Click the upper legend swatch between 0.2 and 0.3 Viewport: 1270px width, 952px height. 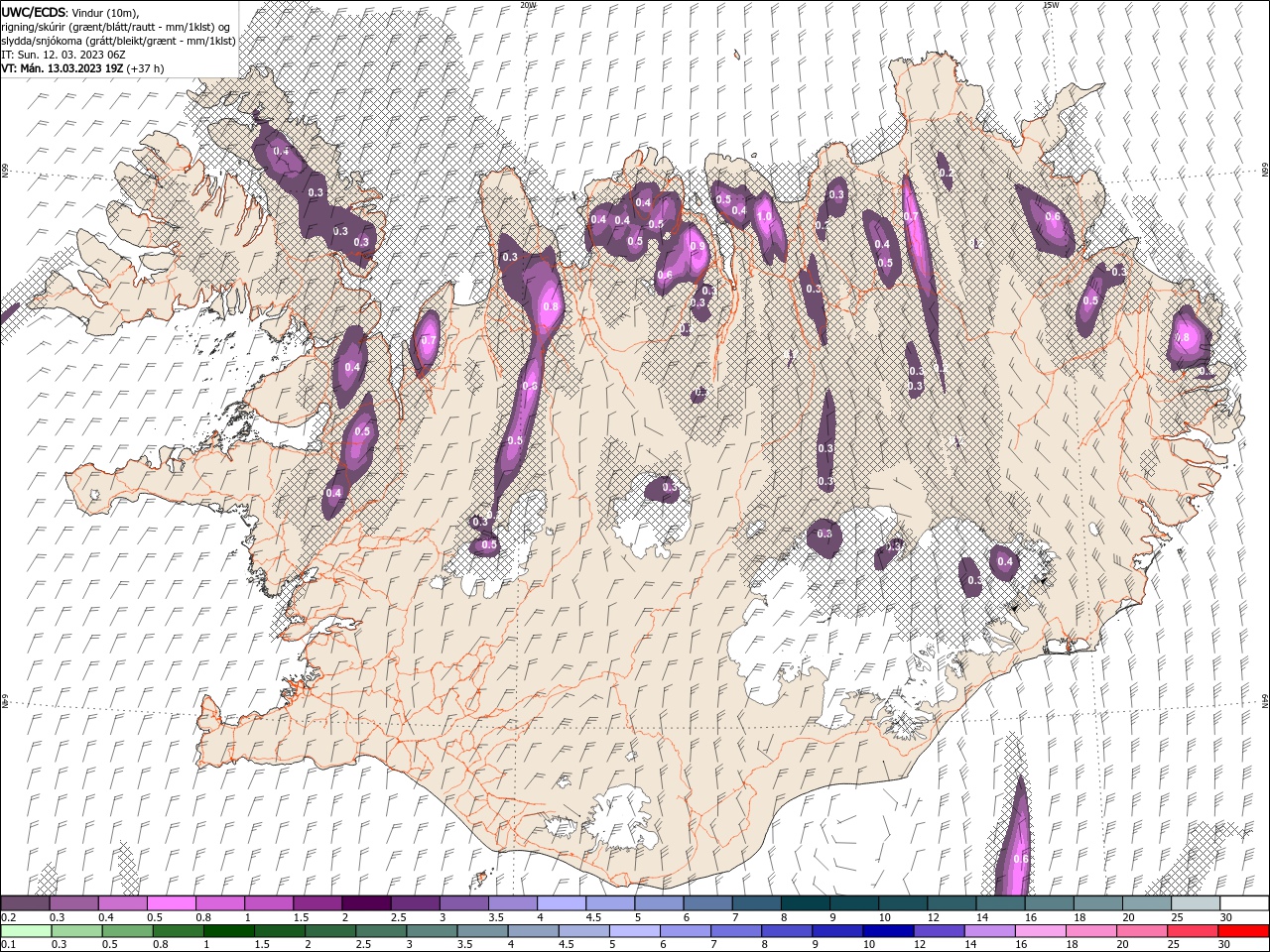(26, 903)
